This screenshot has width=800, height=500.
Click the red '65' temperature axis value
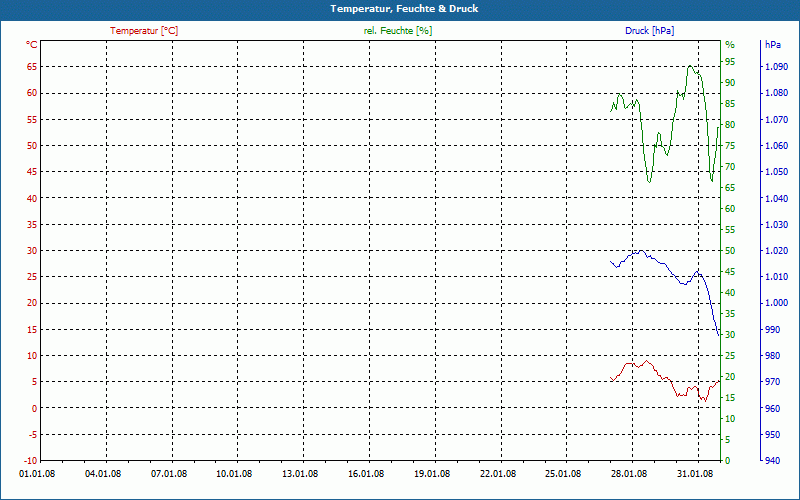32,67
